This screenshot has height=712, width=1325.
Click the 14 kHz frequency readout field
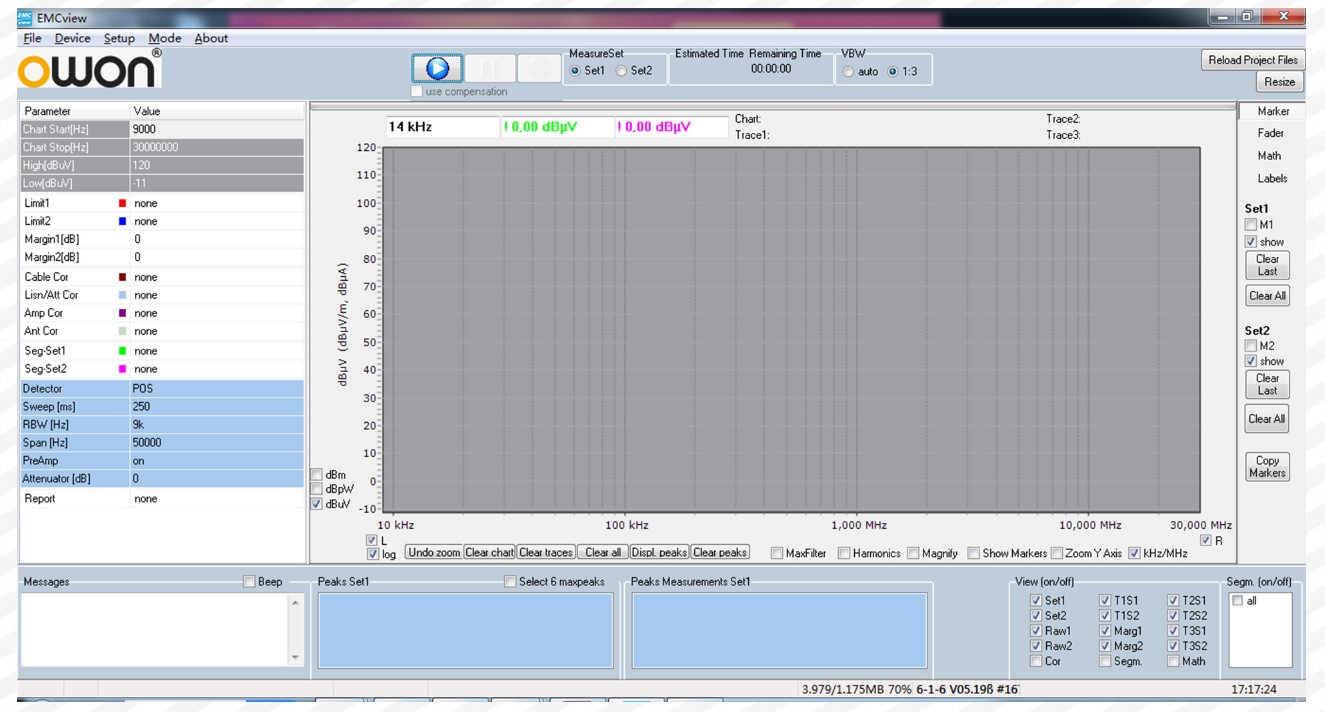tap(441, 127)
